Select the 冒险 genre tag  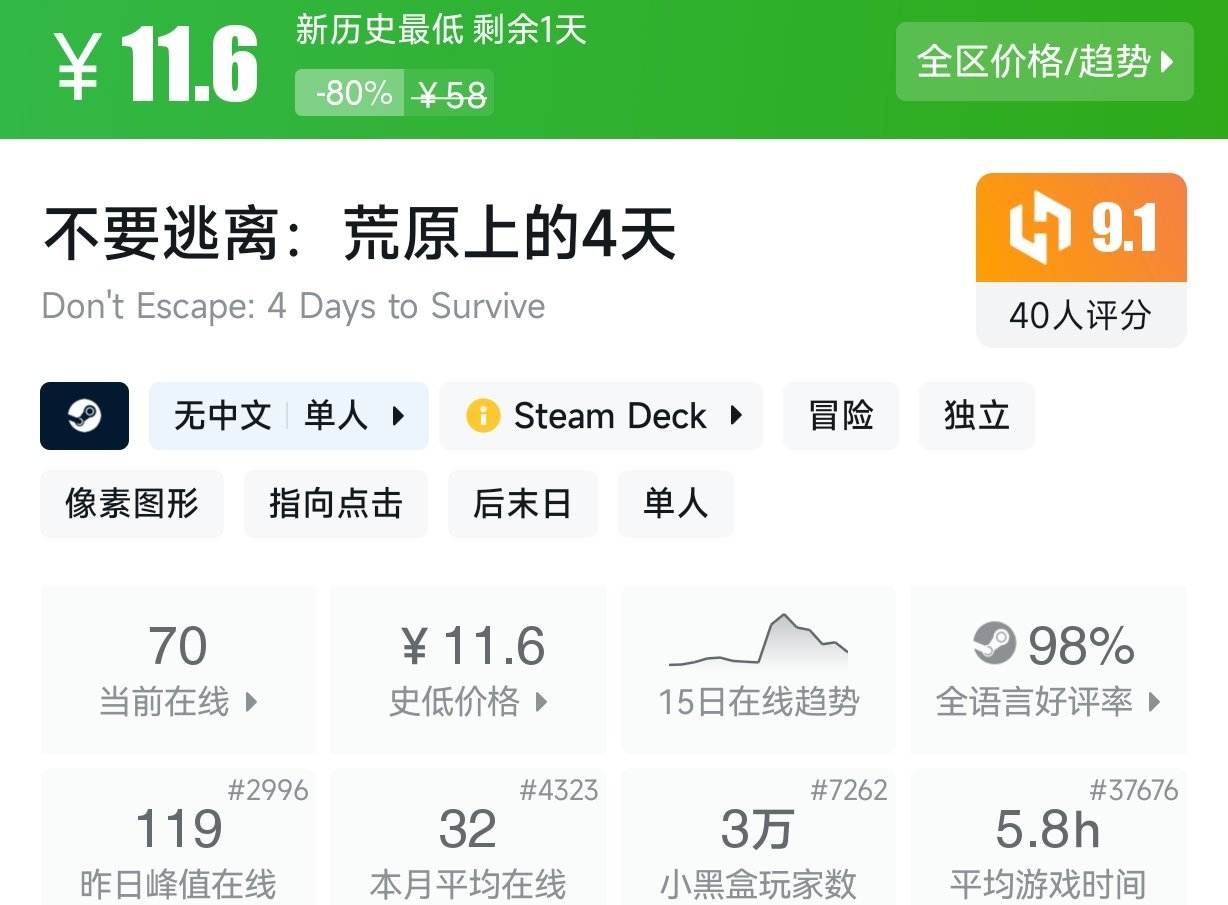[x=841, y=416]
